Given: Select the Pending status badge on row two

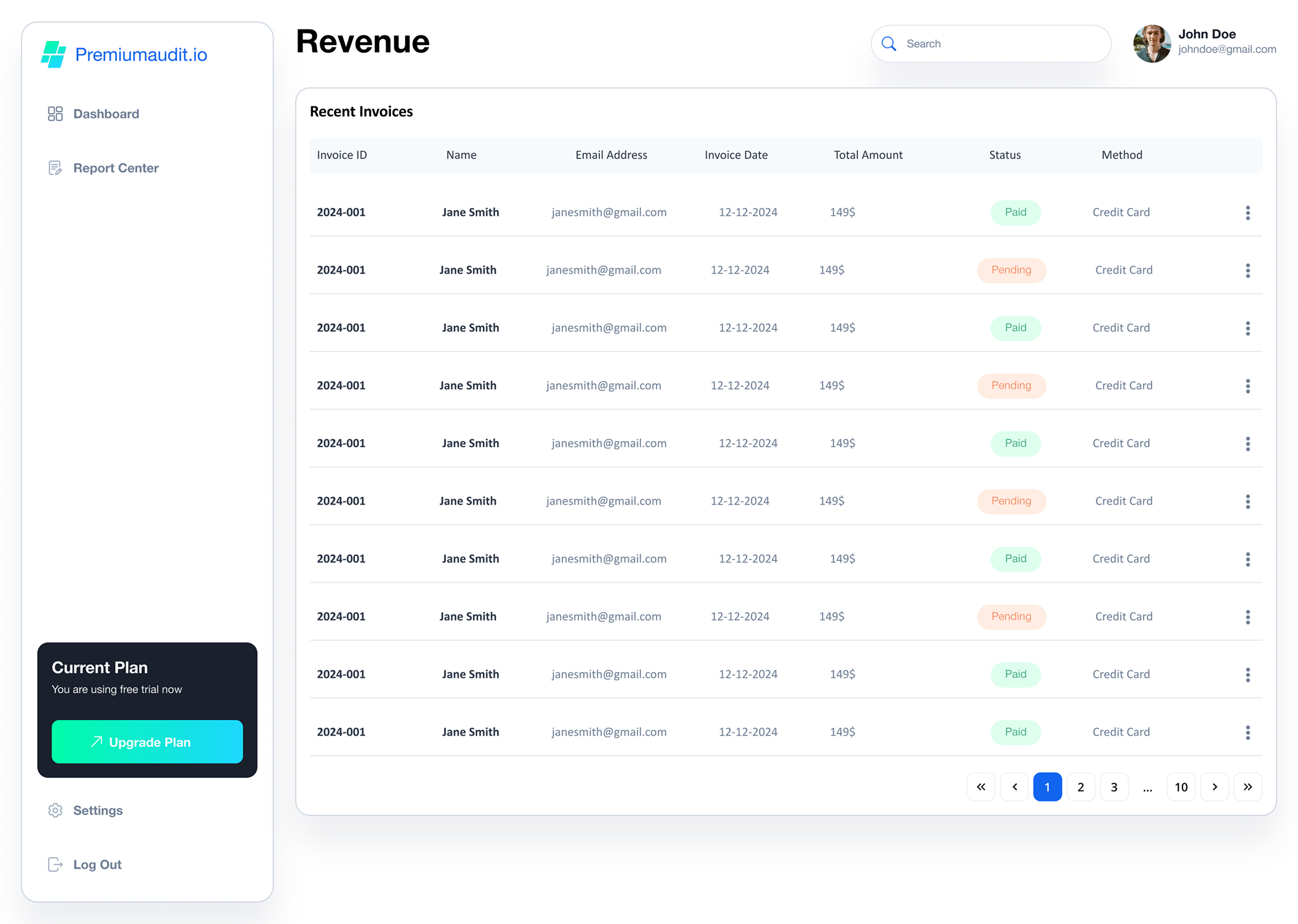Looking at the screenshot, I should pyautogui.click(x=1011, y=270).
